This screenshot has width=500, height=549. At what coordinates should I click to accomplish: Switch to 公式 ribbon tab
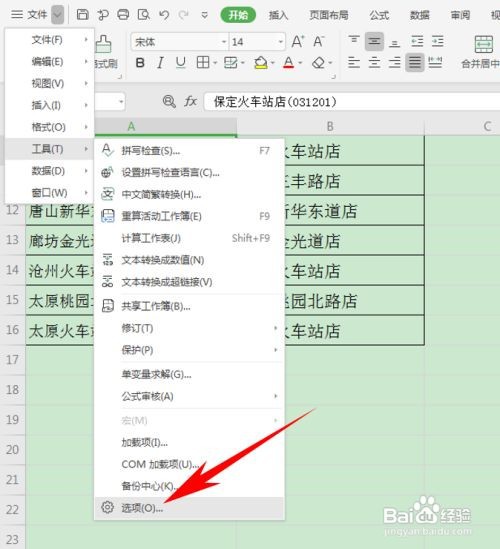tap(379, 15)
